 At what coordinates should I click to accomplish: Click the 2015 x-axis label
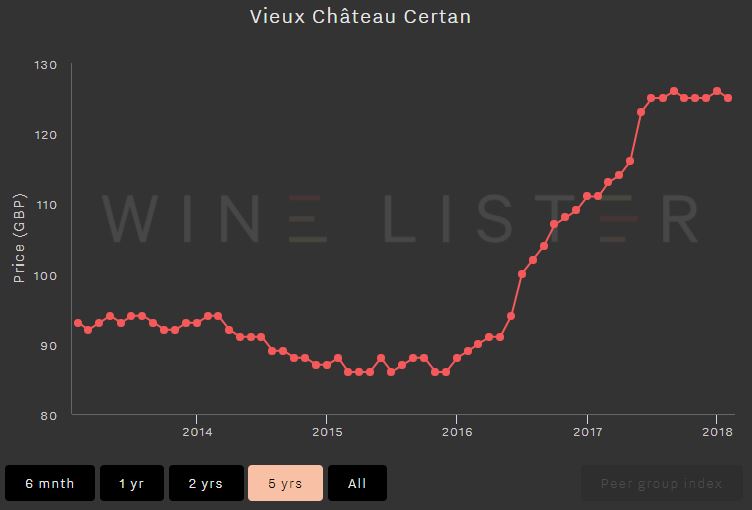[x=328, y=432]
